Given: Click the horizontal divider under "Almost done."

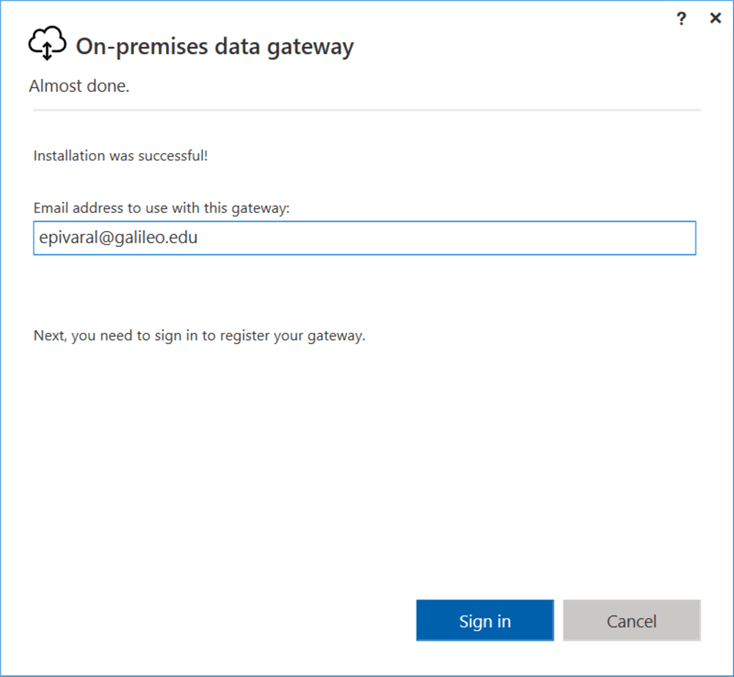Looking at the screenshot, I should [x=364, y=109].
